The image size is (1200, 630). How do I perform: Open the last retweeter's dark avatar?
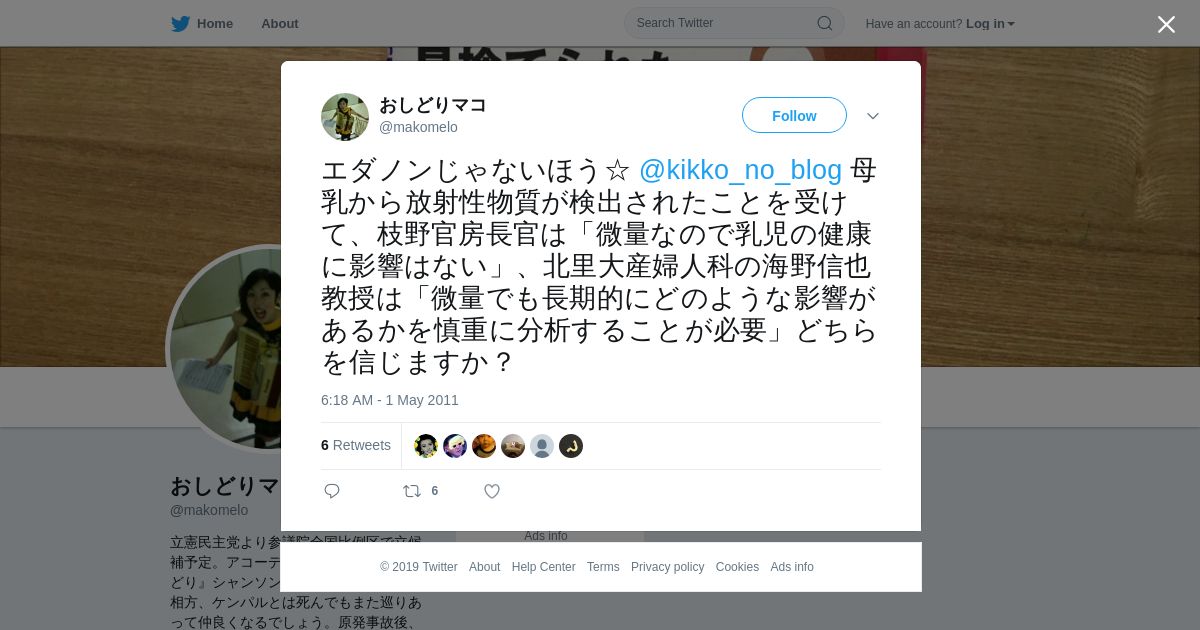(x=571, y=446)
